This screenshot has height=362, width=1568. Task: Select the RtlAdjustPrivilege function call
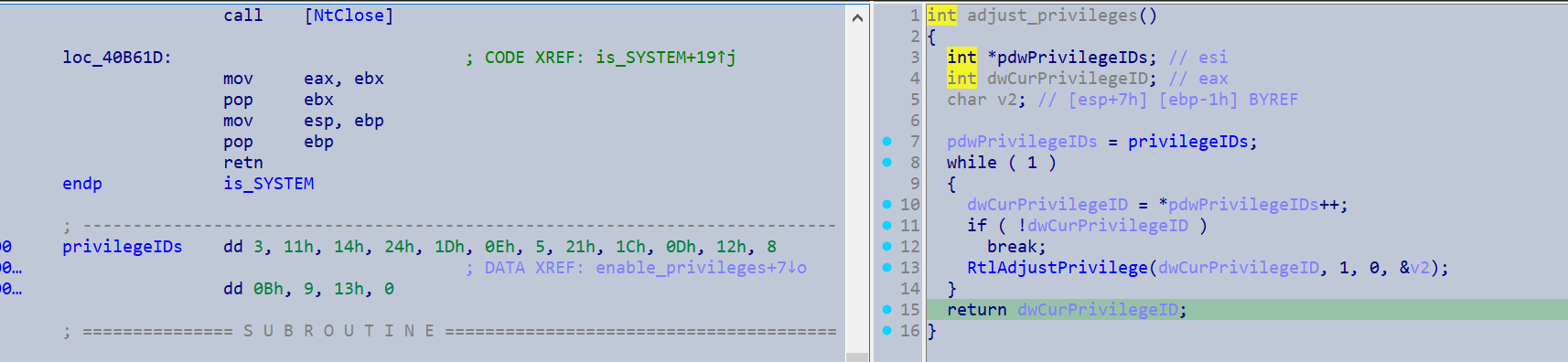tap(1058, 268)
